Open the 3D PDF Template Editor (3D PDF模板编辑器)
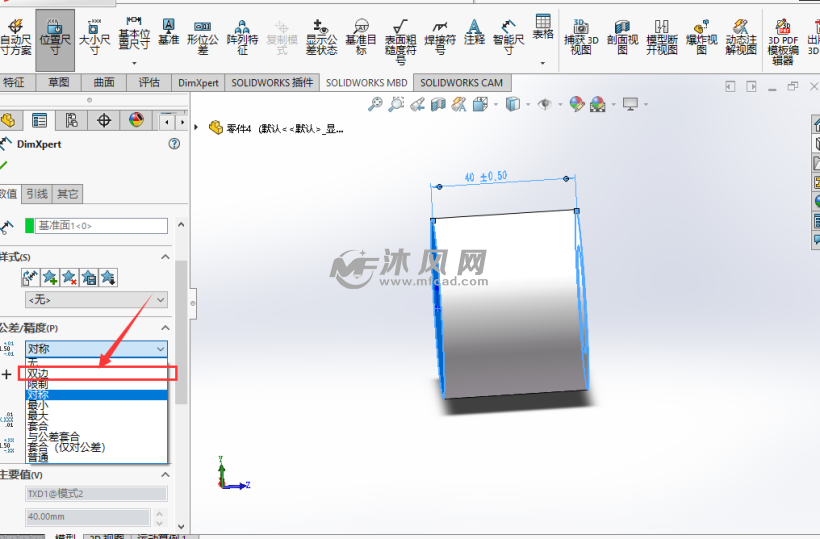Image resolution: width=820 pixels, height=539 pixels. click(783, 42)
